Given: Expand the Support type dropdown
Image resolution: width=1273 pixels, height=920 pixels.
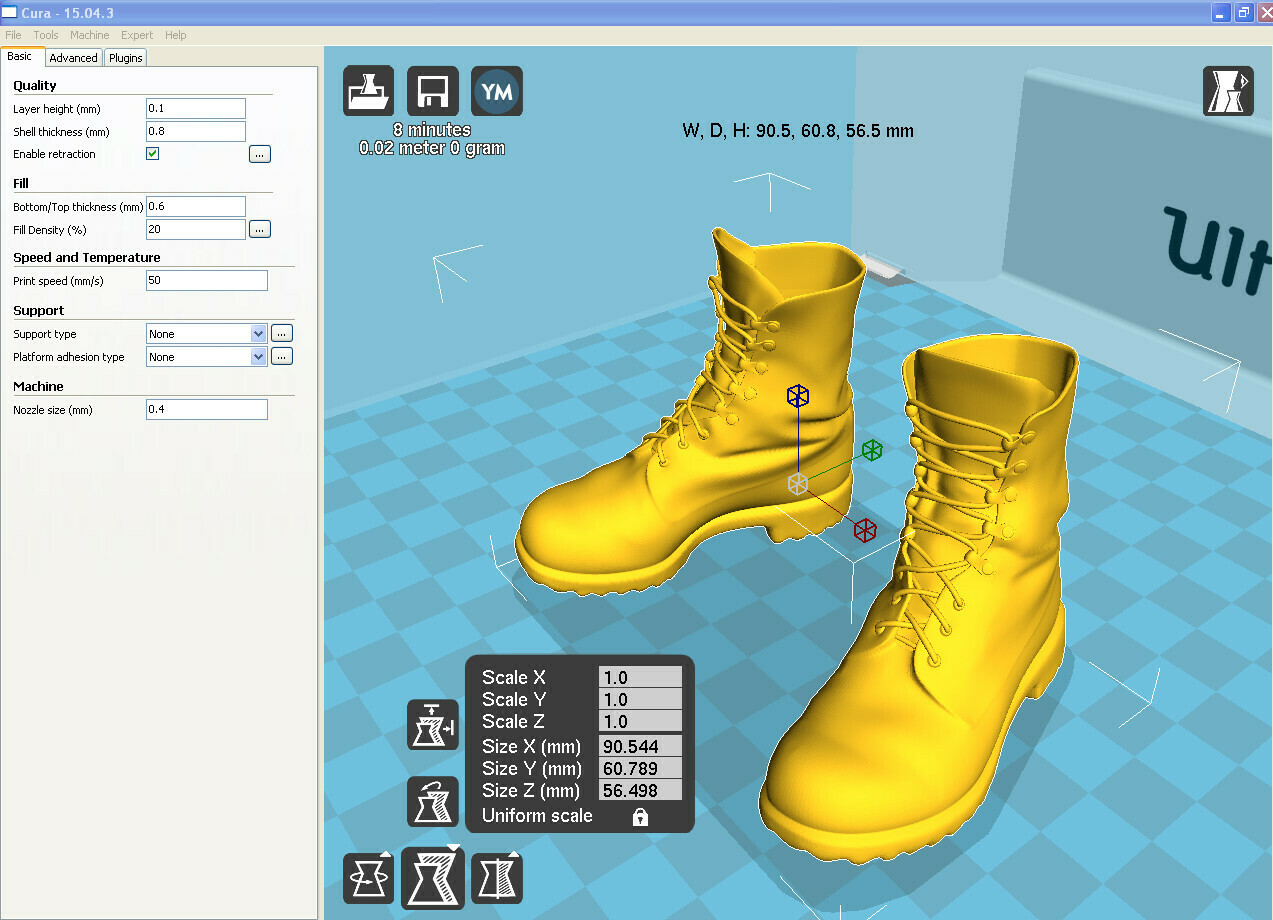Looking at the screenshot, I should pyautogui.click(x=258, y=334).
